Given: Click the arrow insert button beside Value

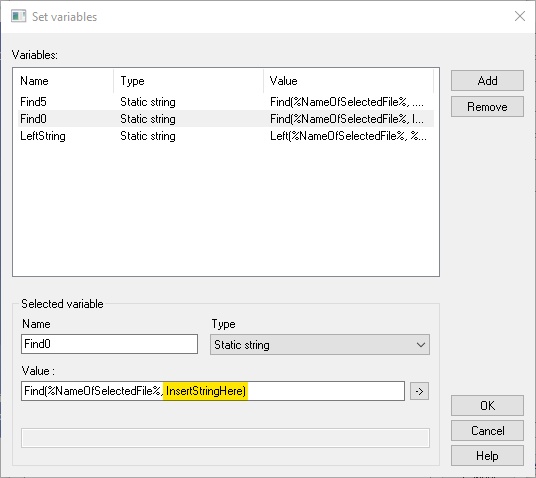Looking at the screenshot, I should pyautogui.click(x=419, y=391).
